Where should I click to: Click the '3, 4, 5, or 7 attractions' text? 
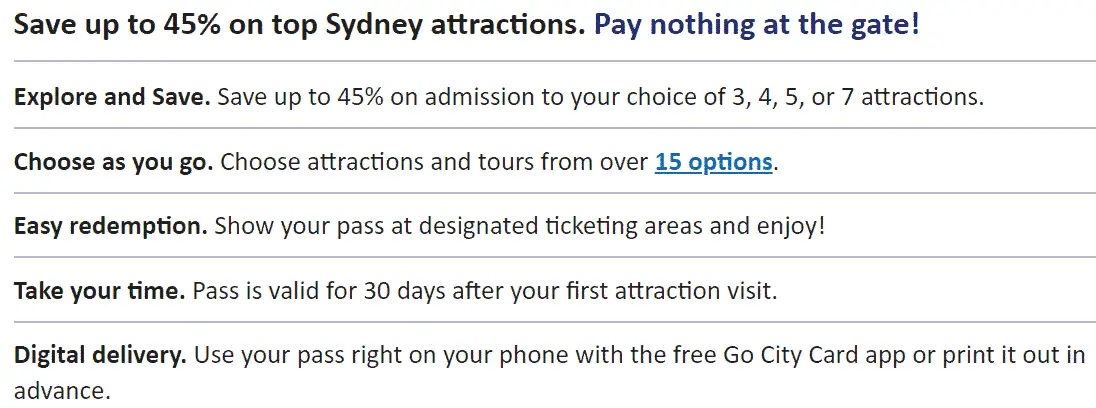click(x=858, y=97)
